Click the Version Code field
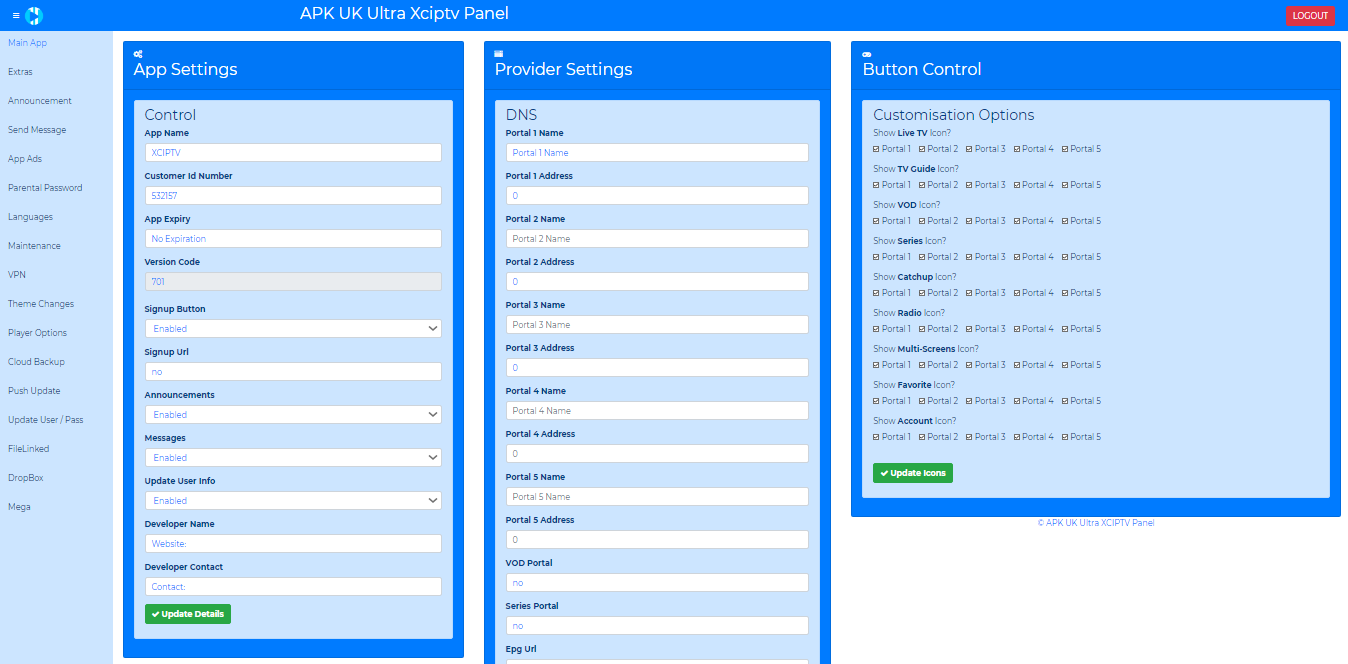This screenshot has width=1348, height=664. [293, 281]
